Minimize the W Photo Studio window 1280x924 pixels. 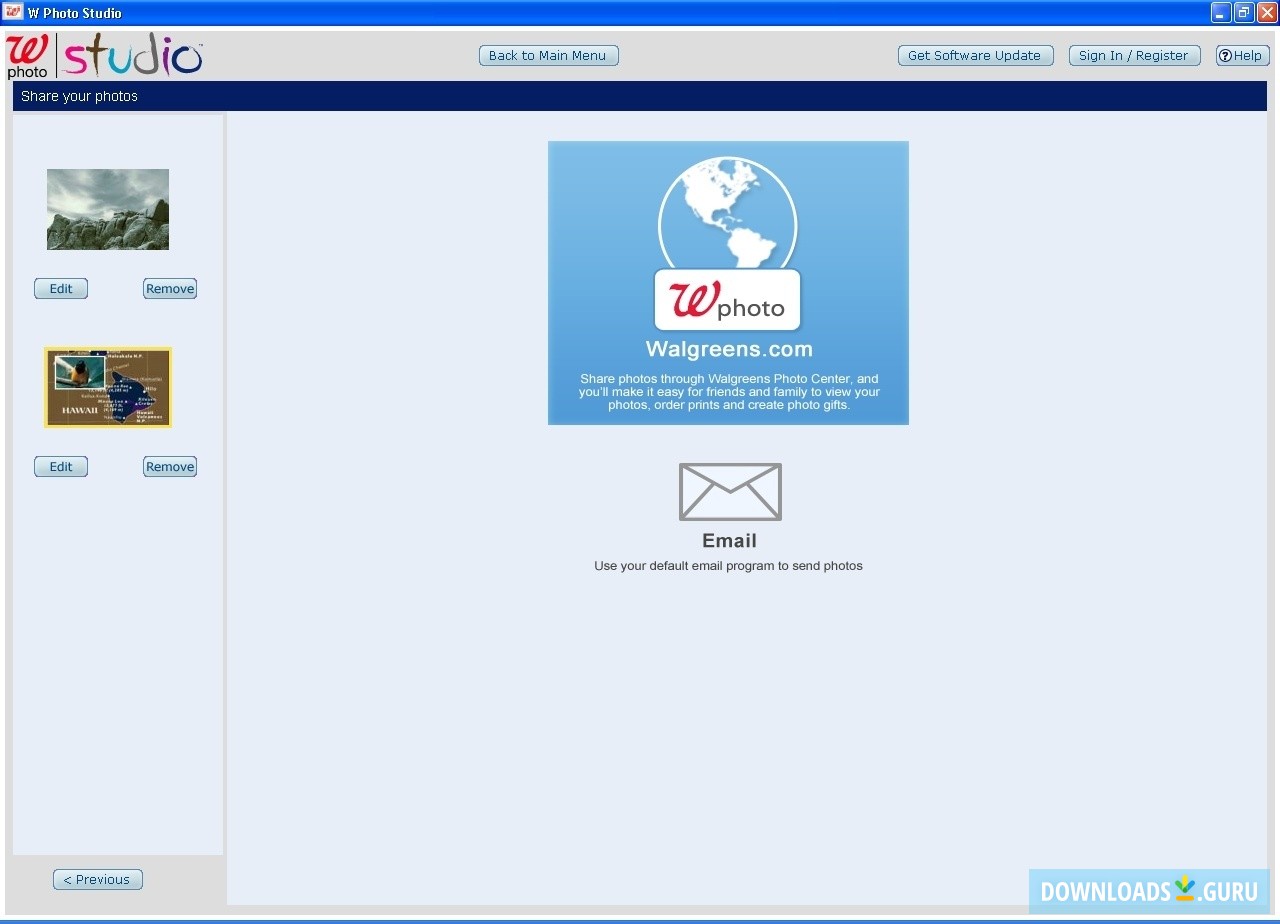[1221, 13]
